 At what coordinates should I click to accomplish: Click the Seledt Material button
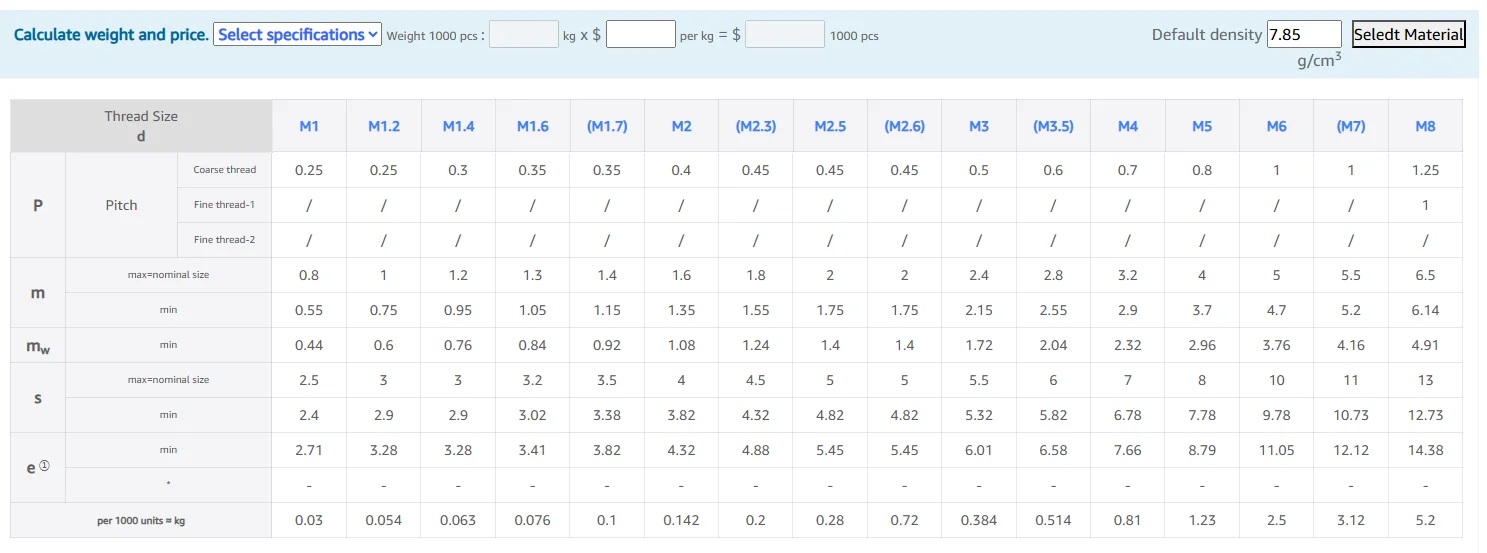tap(1408, 35)
